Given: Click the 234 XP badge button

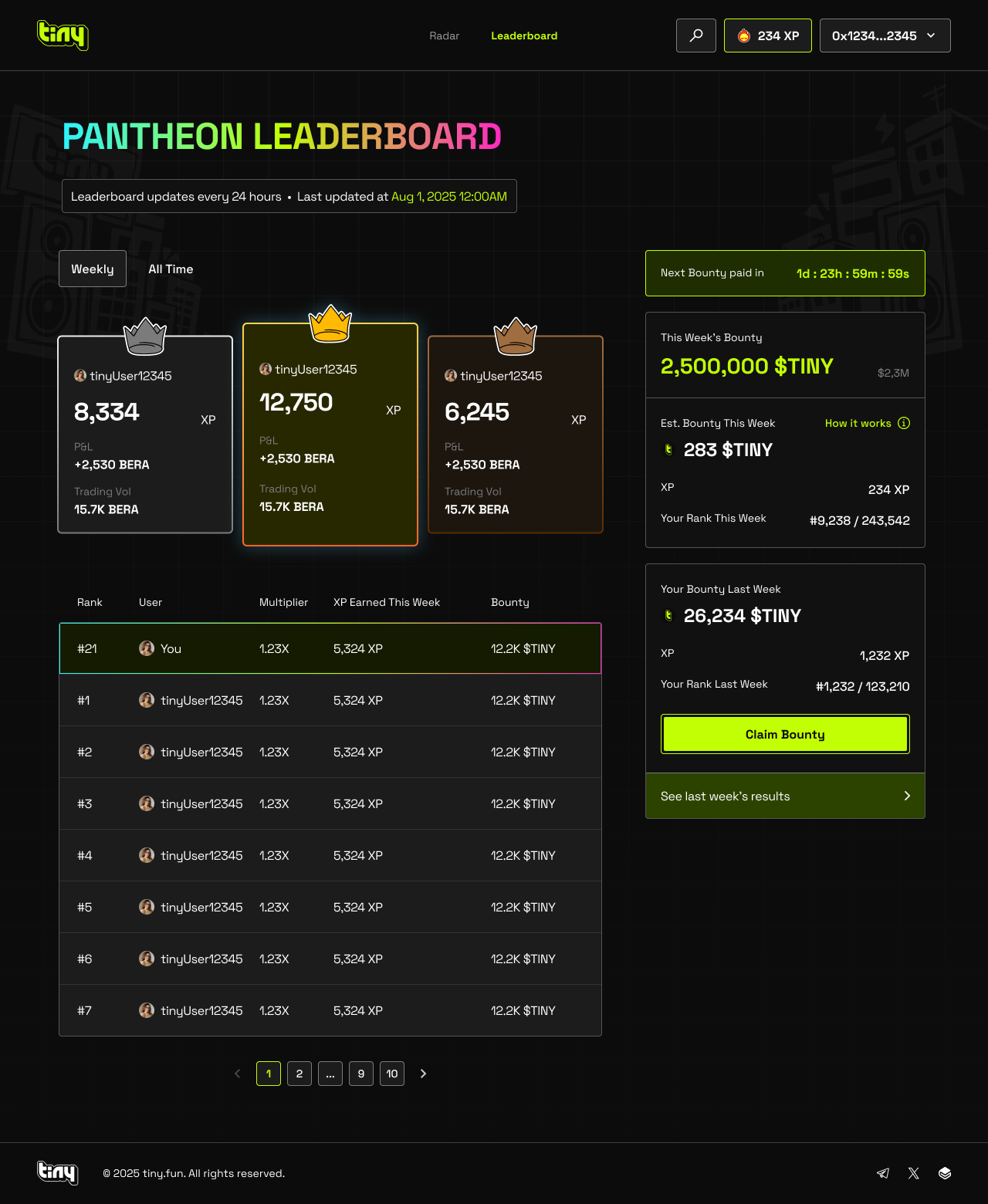Looking at the screenshot, I should coord(768,36).
